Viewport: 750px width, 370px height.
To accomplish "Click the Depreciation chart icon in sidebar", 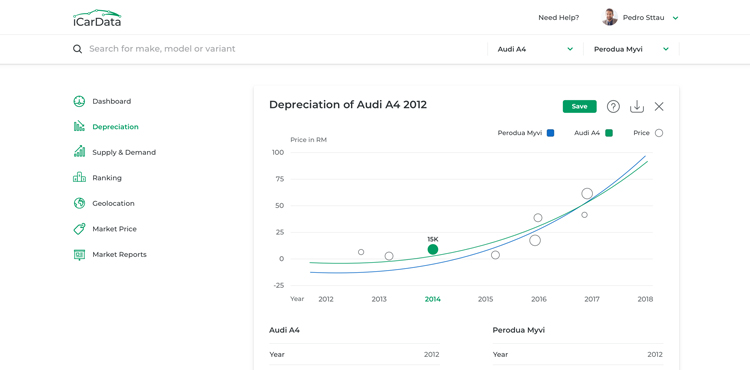I will 79,127.
